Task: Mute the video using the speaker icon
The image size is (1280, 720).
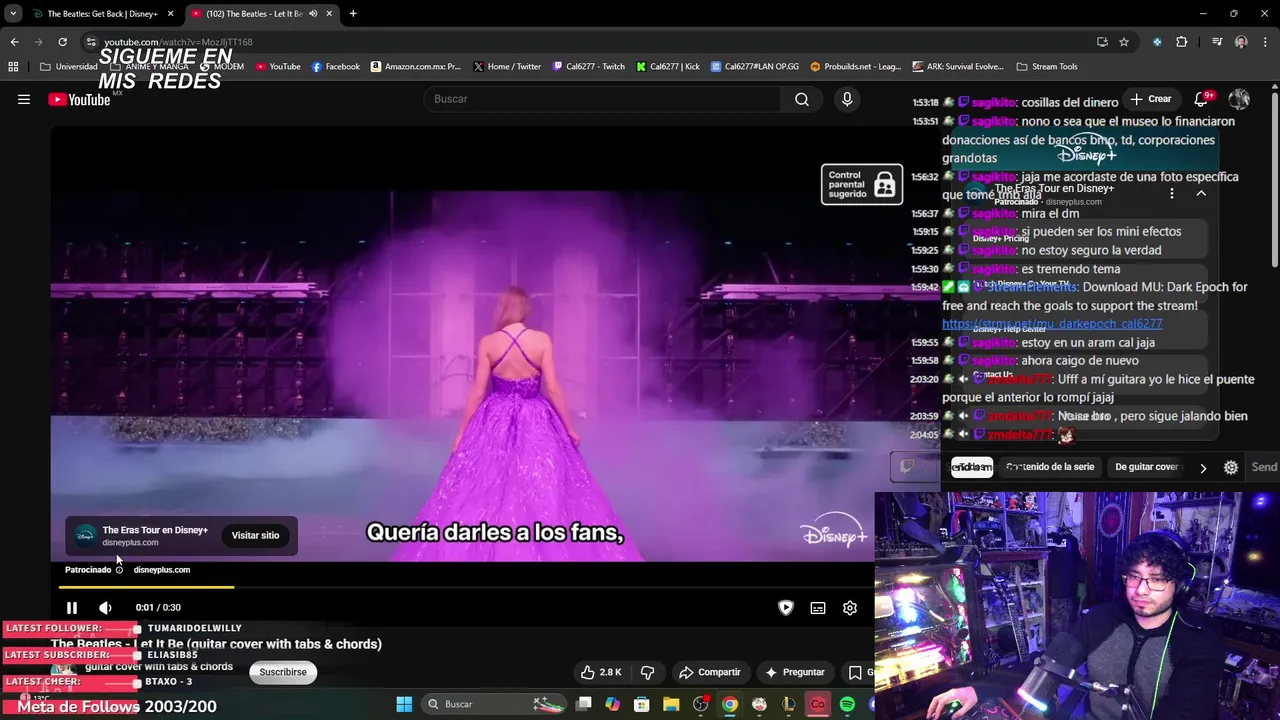Action: [105, 608]
